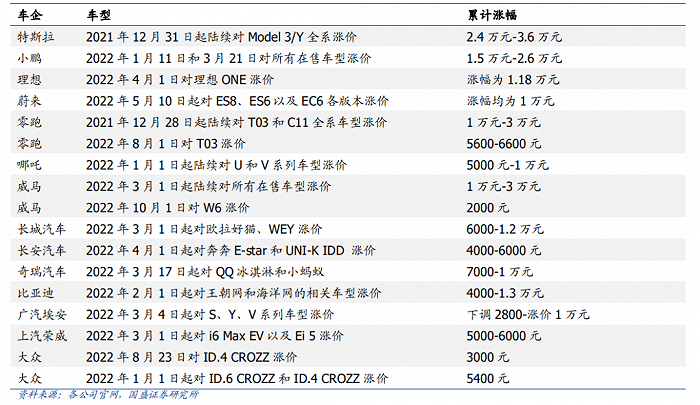Click the 累计涨幅 column header
This screenshot has height=405, width=700.
pos(492,15)
